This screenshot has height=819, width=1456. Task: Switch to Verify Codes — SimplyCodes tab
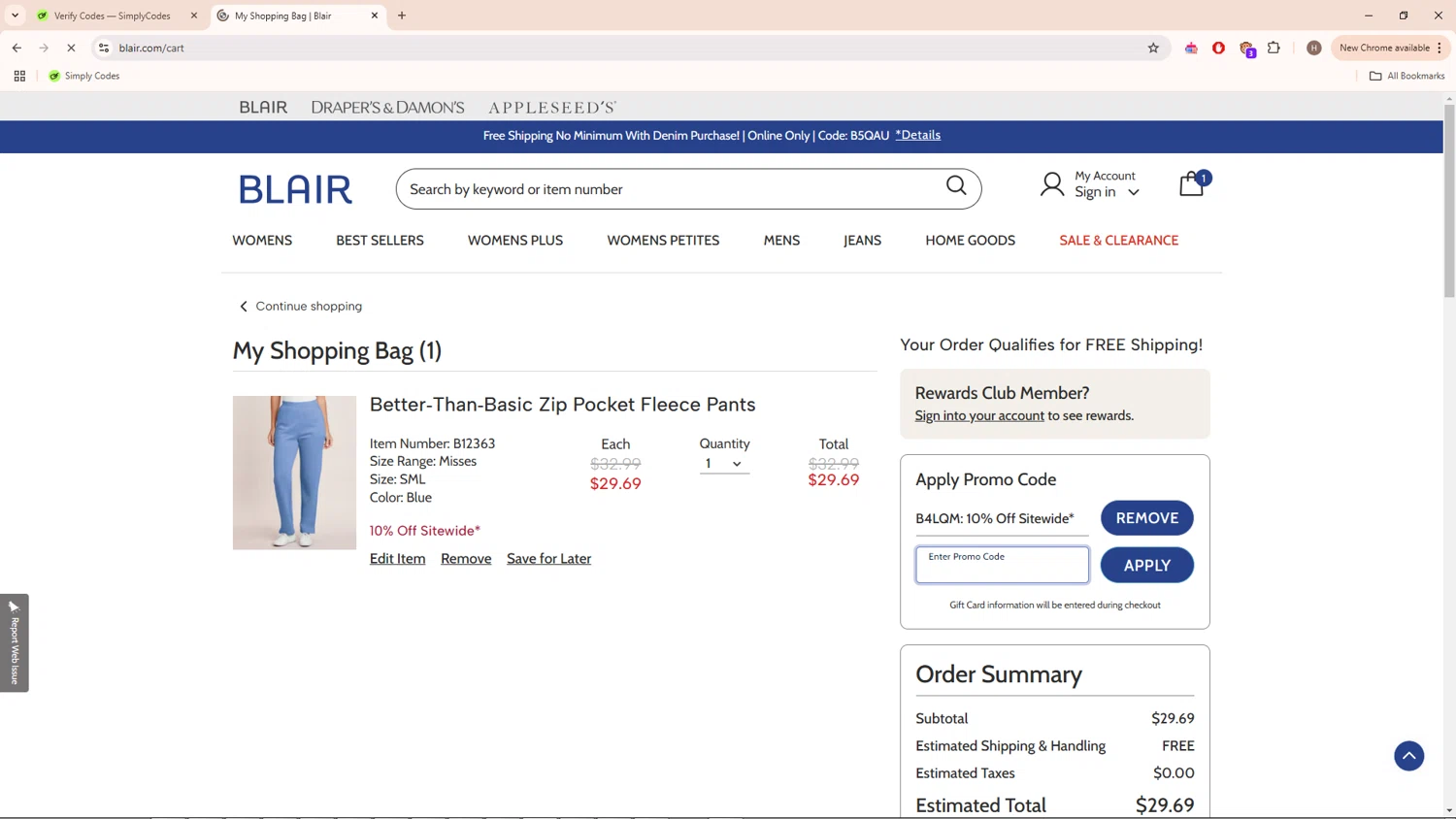click(x=112, y=16)
